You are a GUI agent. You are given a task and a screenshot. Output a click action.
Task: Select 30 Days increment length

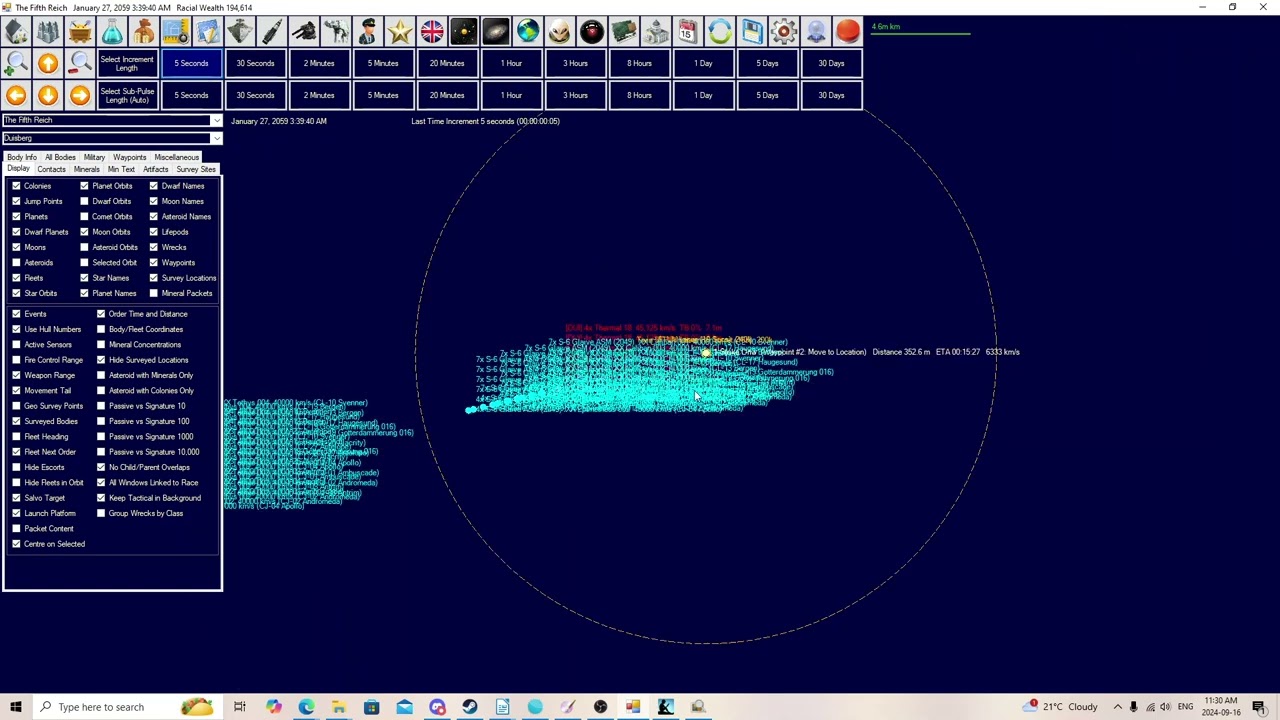831,63
